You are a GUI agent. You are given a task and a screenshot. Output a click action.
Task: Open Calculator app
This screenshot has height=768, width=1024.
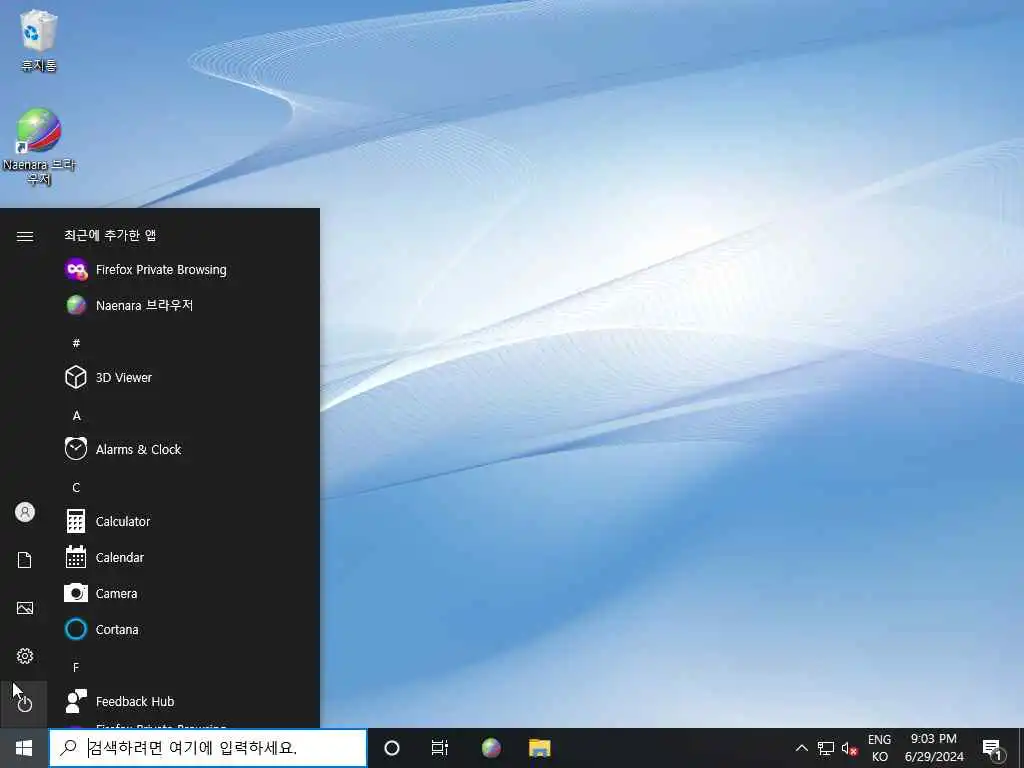pyautogui.click(x=191, y=521)
